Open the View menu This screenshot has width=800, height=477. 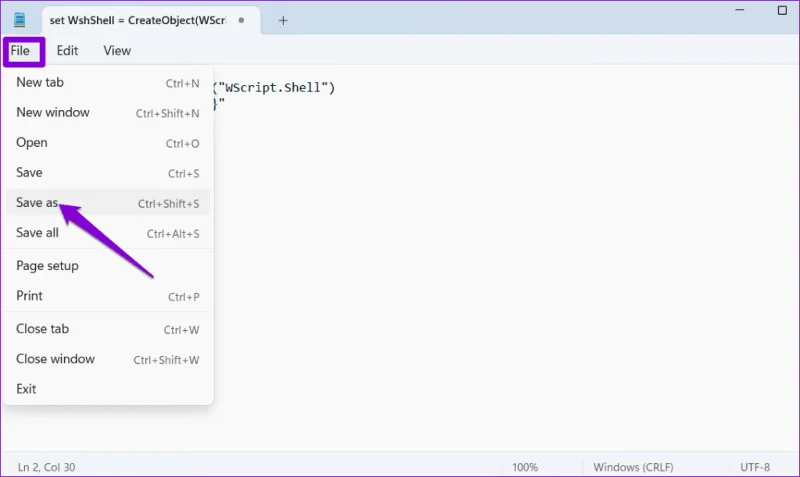pos(117,51)
